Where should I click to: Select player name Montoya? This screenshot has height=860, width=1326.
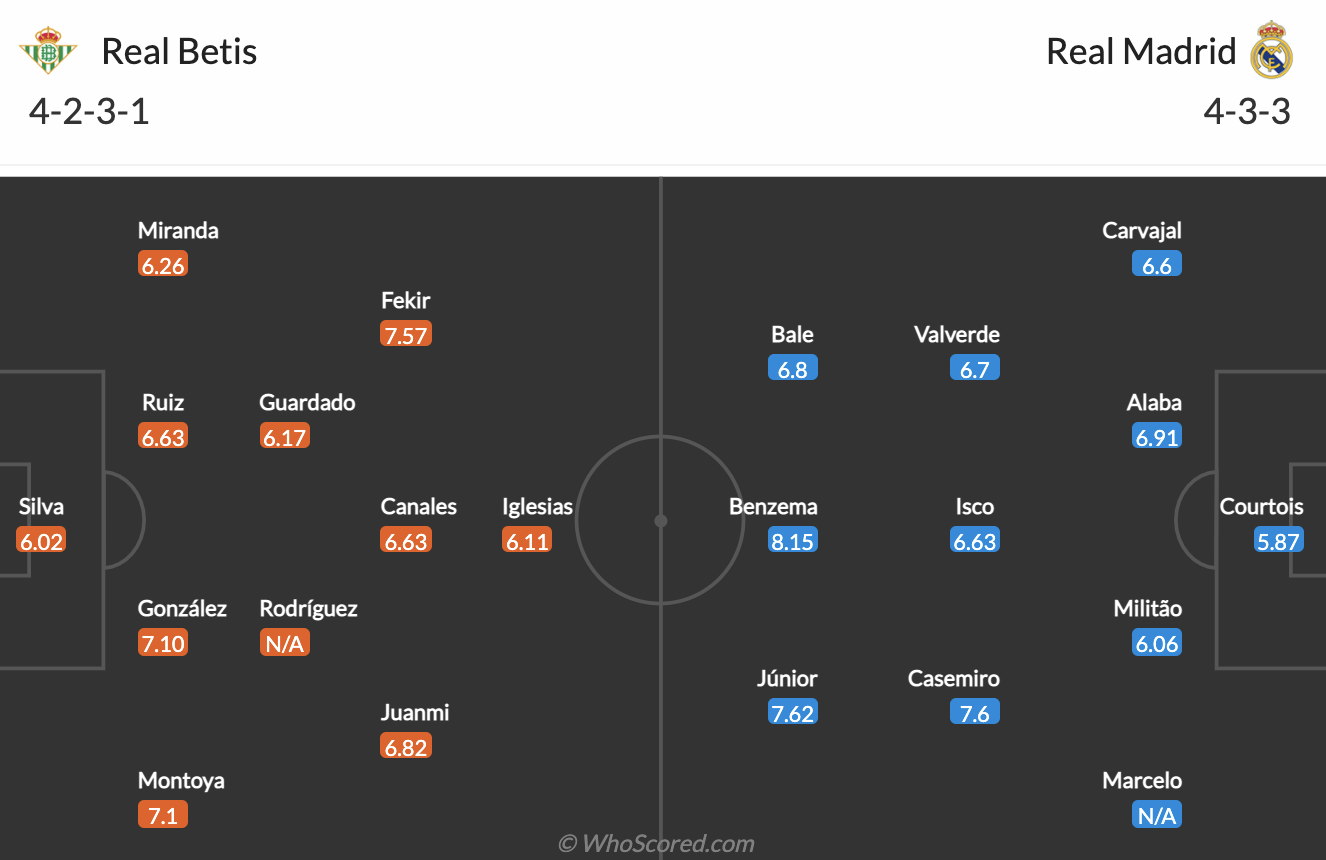coord(181,781)
